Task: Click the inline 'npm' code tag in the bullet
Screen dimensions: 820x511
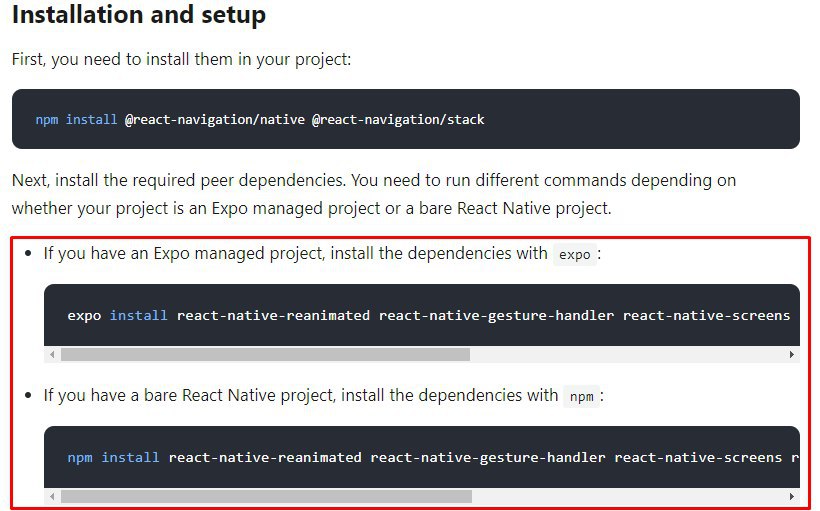Action: (x=582, y=396)
